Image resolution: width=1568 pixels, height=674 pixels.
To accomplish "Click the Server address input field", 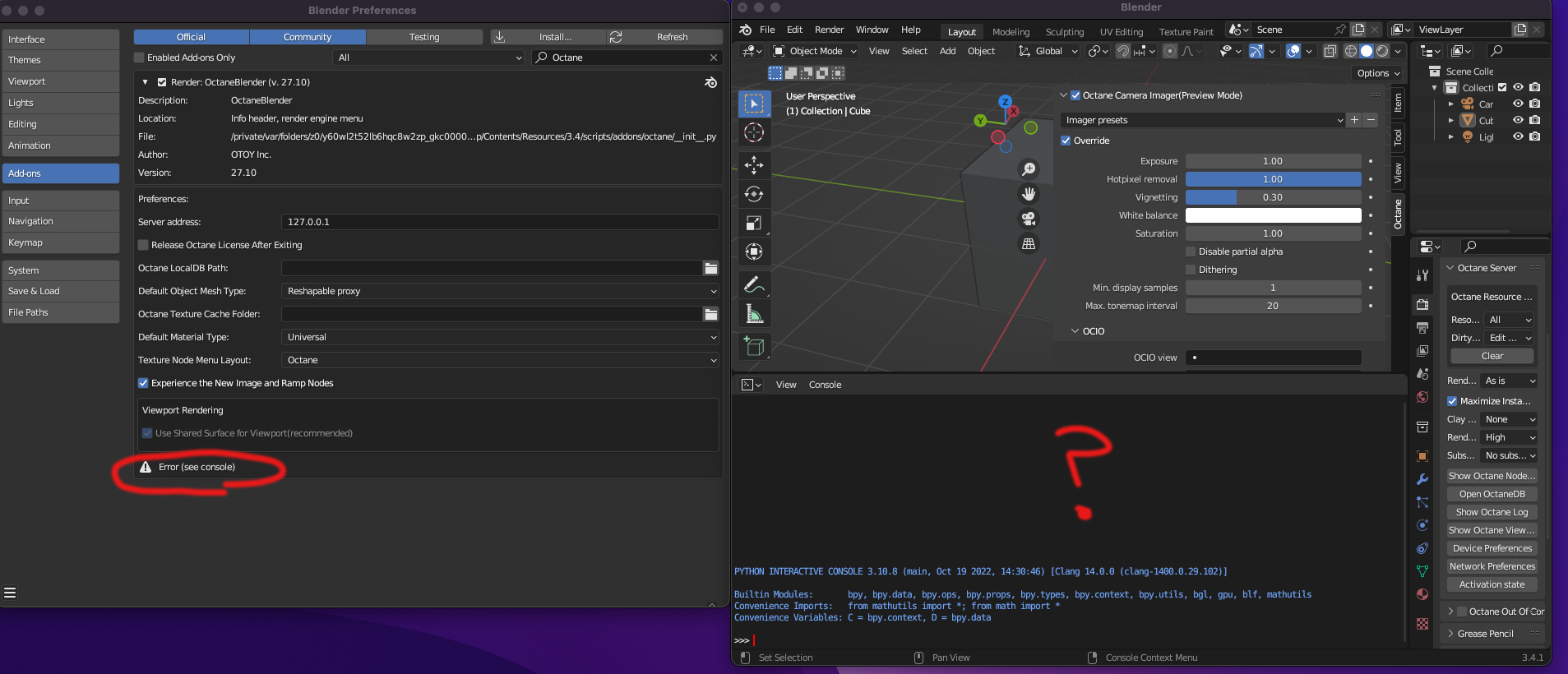I will coord(500,222).
